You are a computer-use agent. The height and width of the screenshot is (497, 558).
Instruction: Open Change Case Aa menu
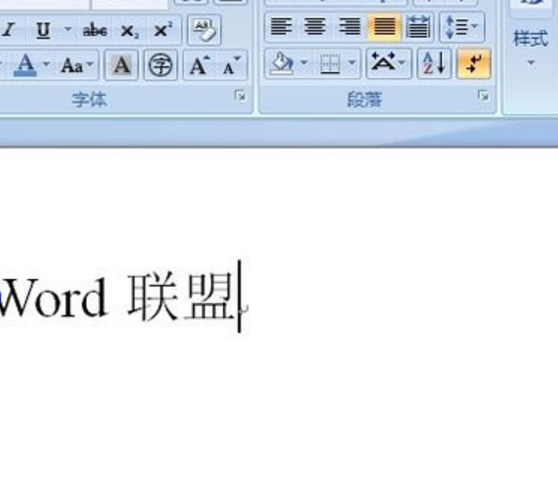tap(77, 65)
